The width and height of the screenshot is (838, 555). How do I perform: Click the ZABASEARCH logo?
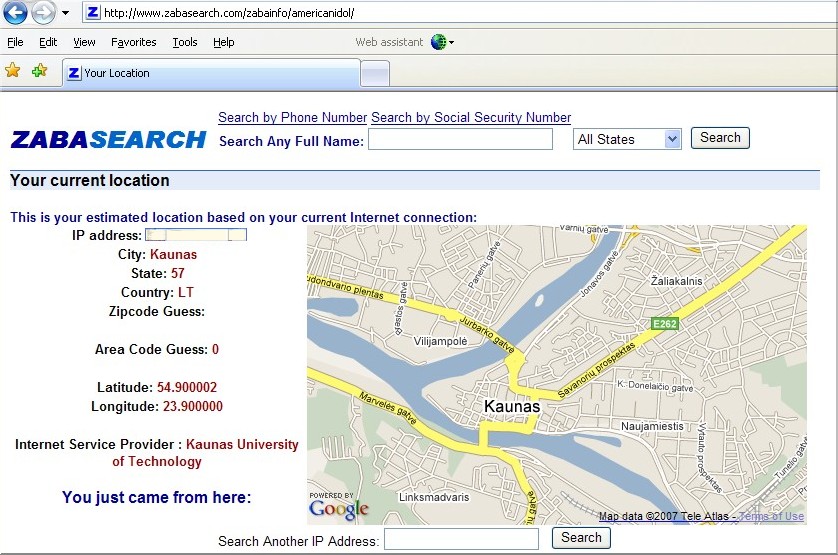click(108, 140)
